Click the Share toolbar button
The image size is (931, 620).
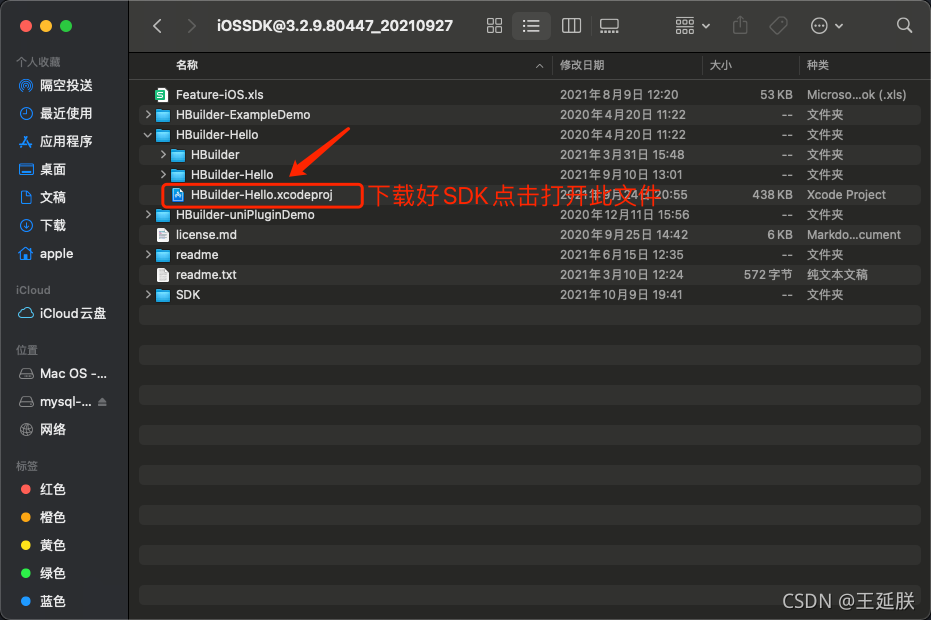pos(740,26)
